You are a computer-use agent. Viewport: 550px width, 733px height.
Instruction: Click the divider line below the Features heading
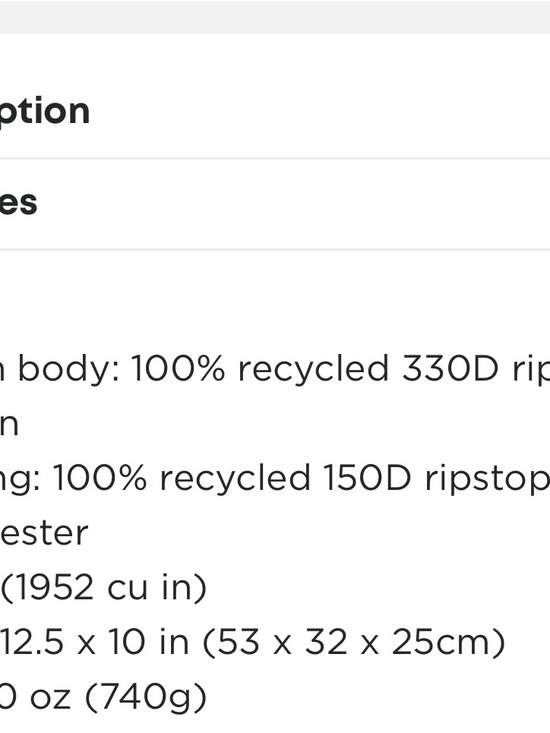[x=275, y=250]
